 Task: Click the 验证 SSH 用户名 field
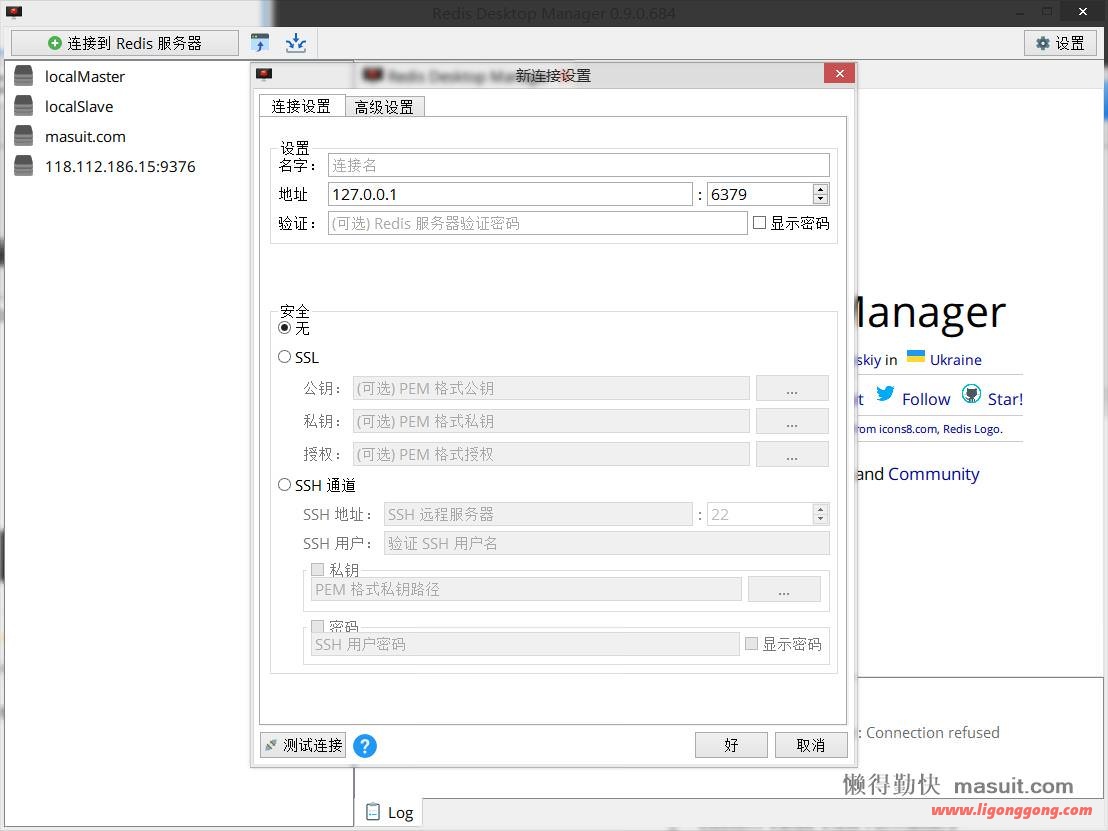[606, 543]
